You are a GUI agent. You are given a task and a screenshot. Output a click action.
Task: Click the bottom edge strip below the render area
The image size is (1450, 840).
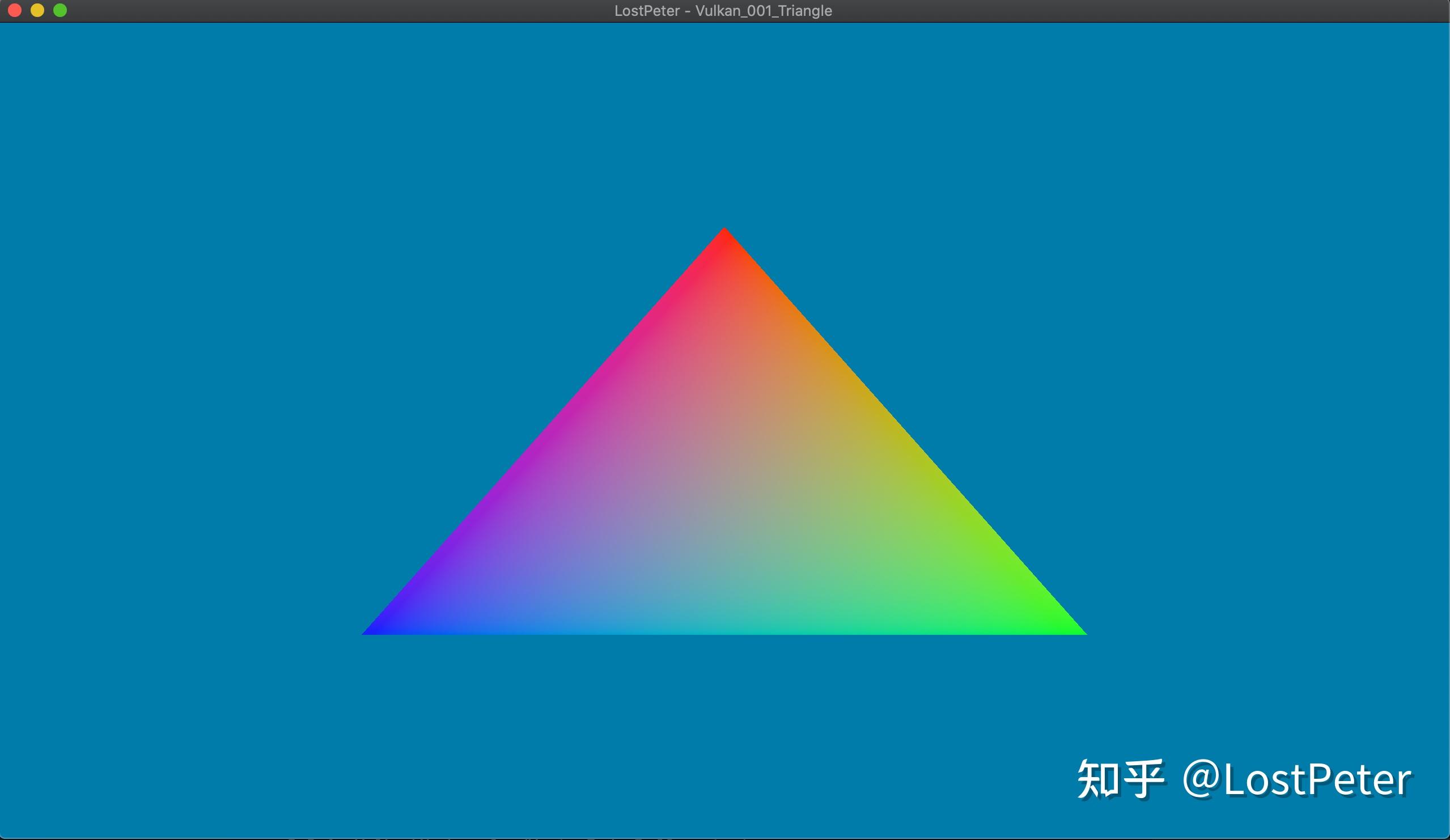tap(724, 834)
